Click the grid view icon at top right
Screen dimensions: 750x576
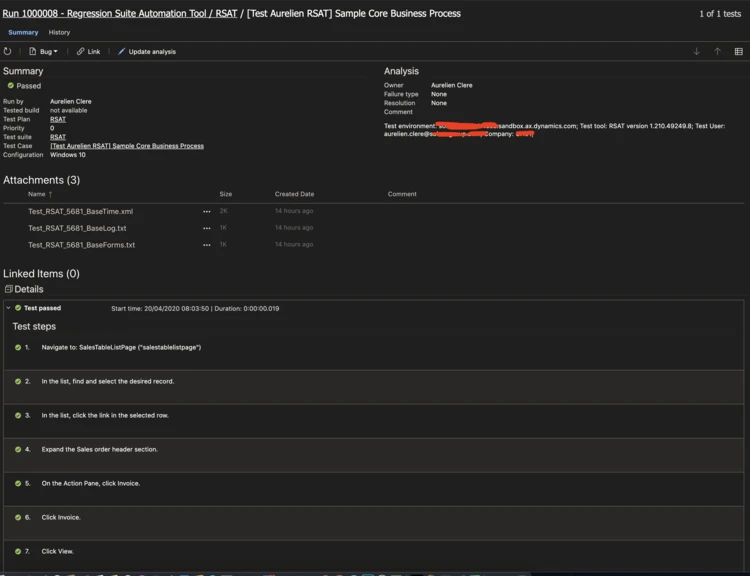point(738,51)
